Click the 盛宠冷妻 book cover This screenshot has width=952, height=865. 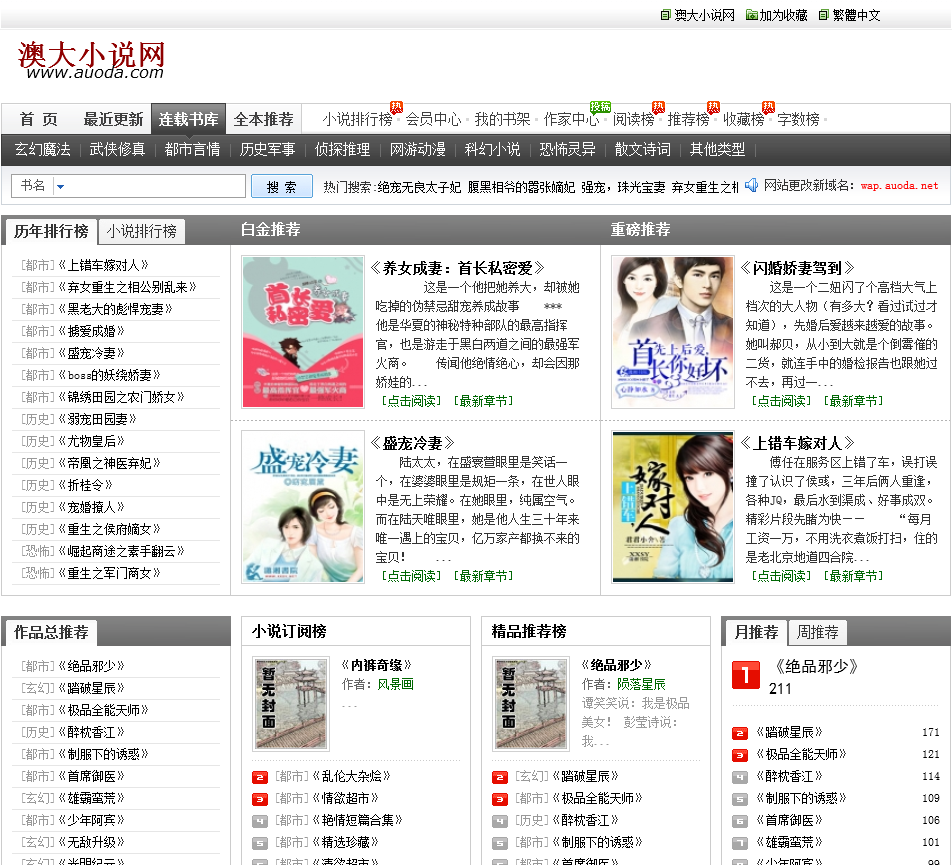click(x=303, y=507)
